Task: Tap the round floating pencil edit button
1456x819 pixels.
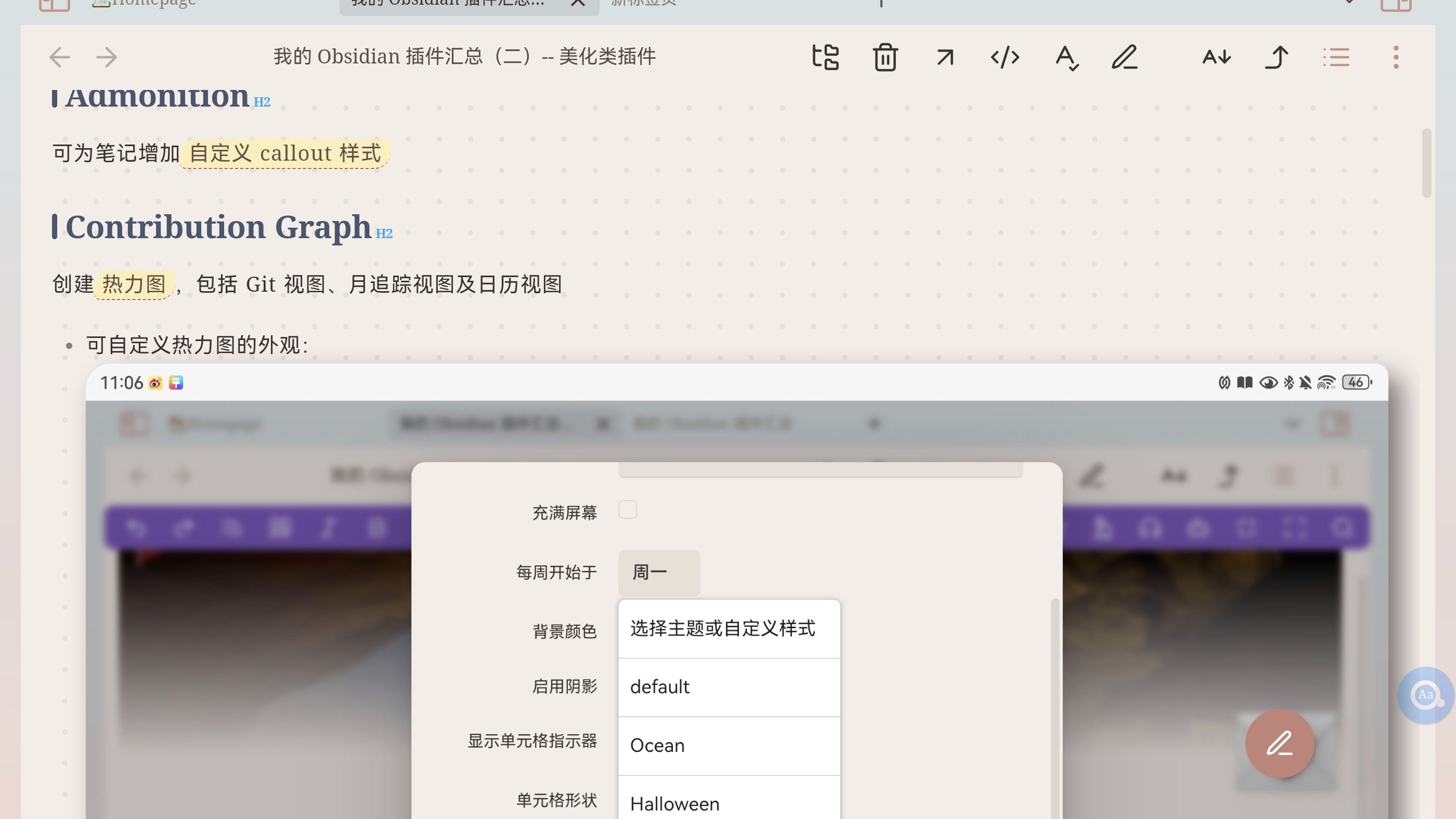Action: pos(1280,743)
